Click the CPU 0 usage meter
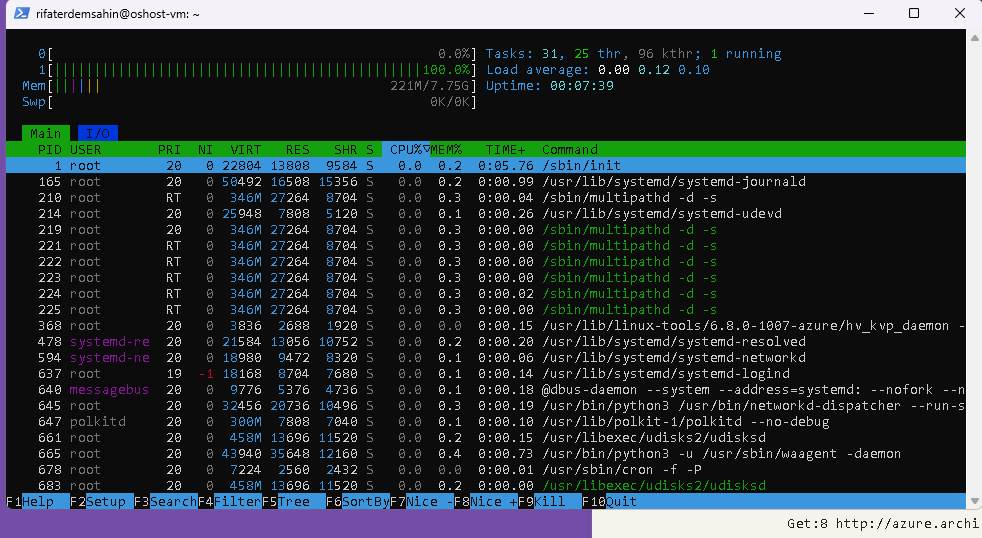The image size is (982, 538). pos(257,54)
